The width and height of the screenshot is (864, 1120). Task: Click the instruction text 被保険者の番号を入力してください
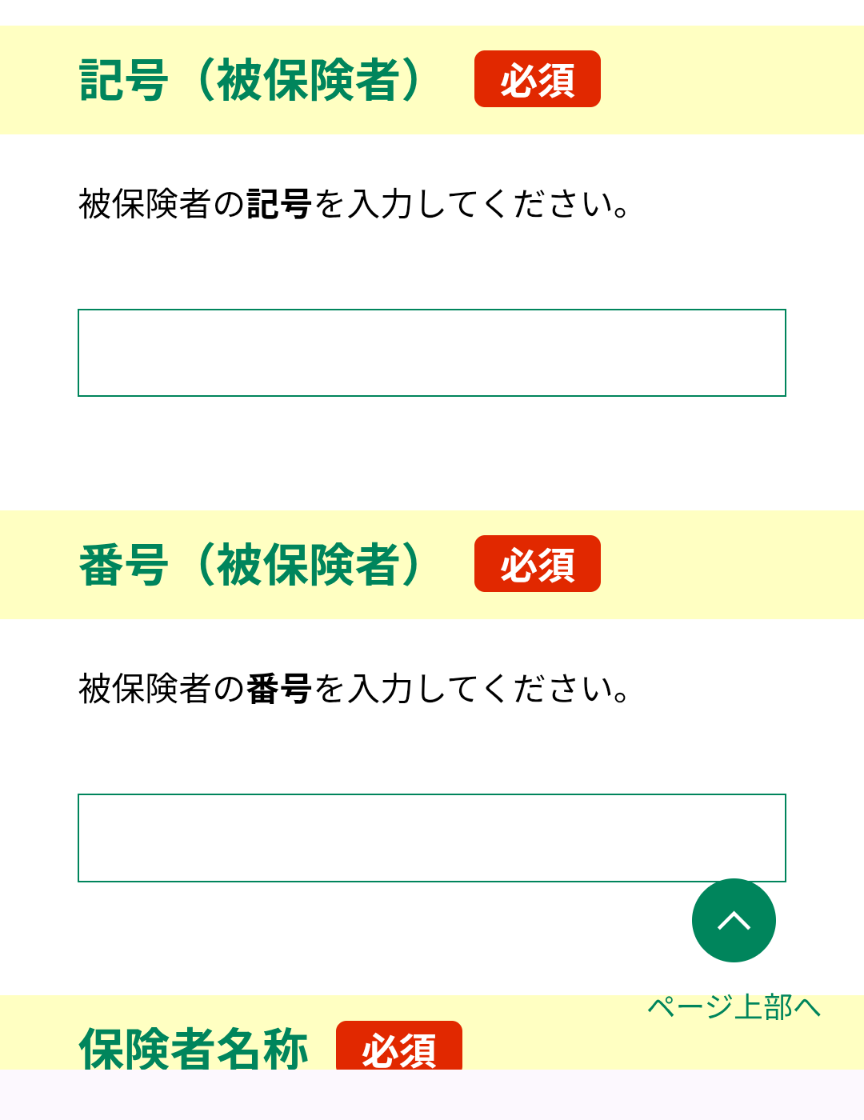point(355,689)
